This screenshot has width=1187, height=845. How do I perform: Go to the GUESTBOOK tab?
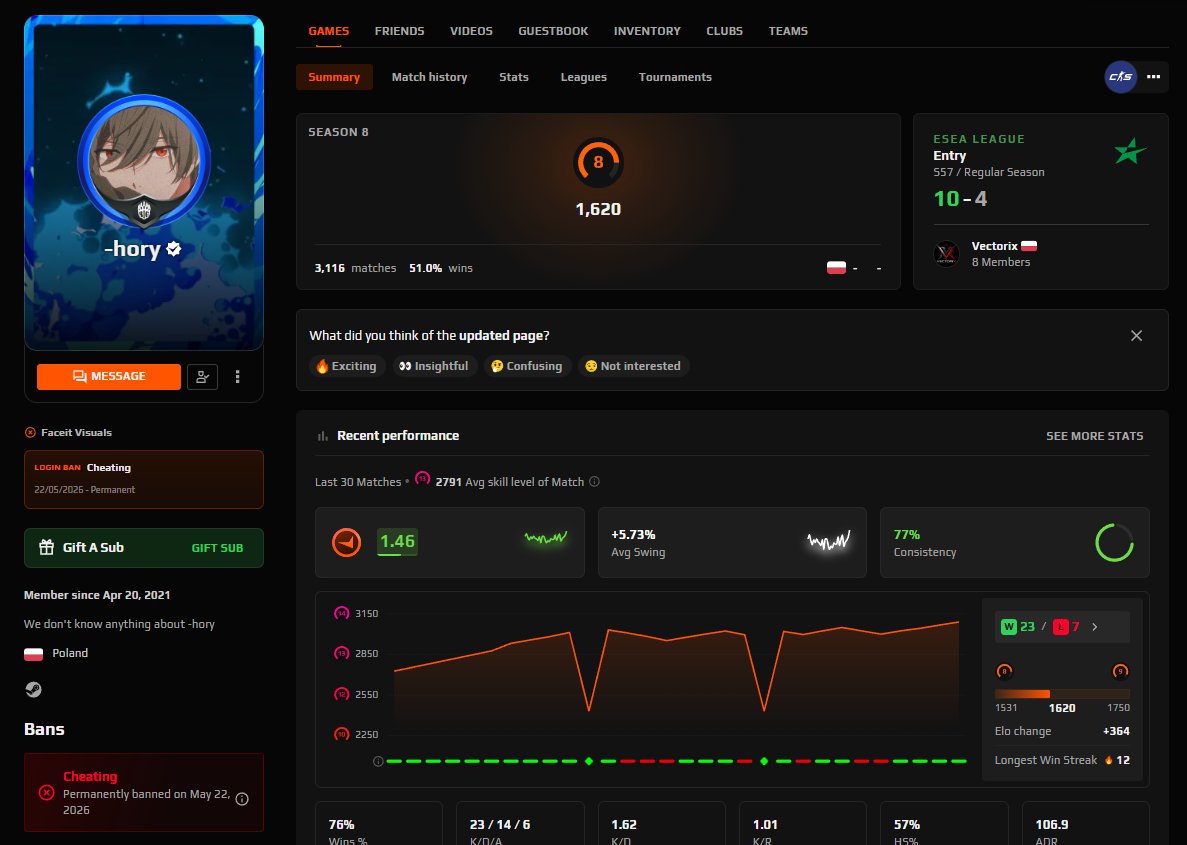coord(553,31)
